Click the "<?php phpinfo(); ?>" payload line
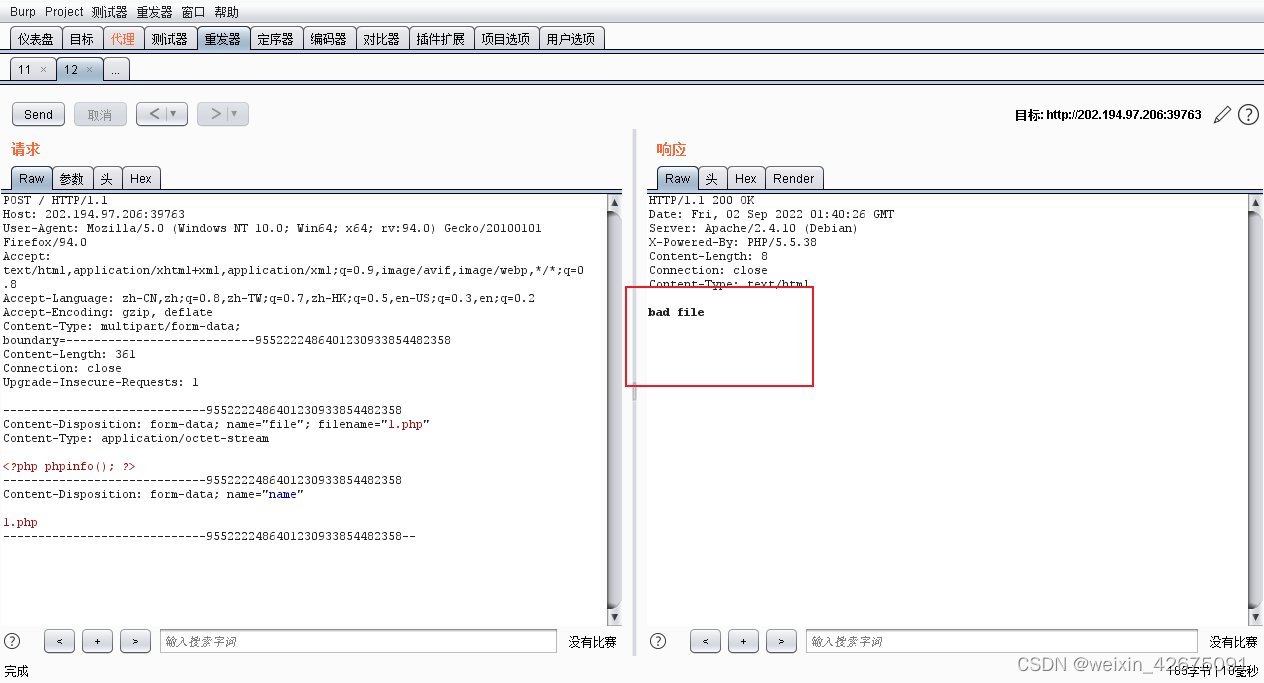The height and width of the screenshot is (683, 1264). pyautogui.click(x=69, y=466)
